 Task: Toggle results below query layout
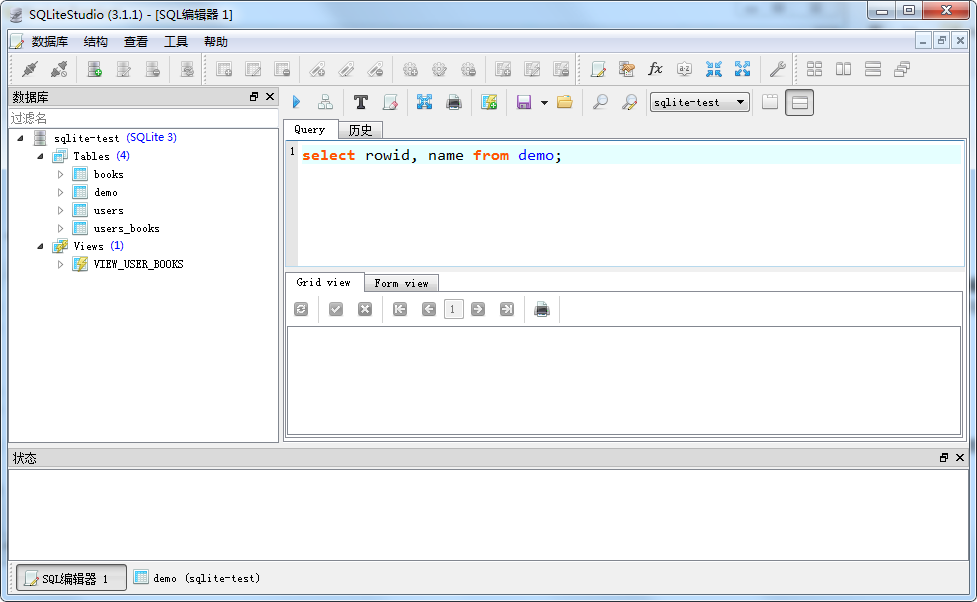[x=799, y=102]
